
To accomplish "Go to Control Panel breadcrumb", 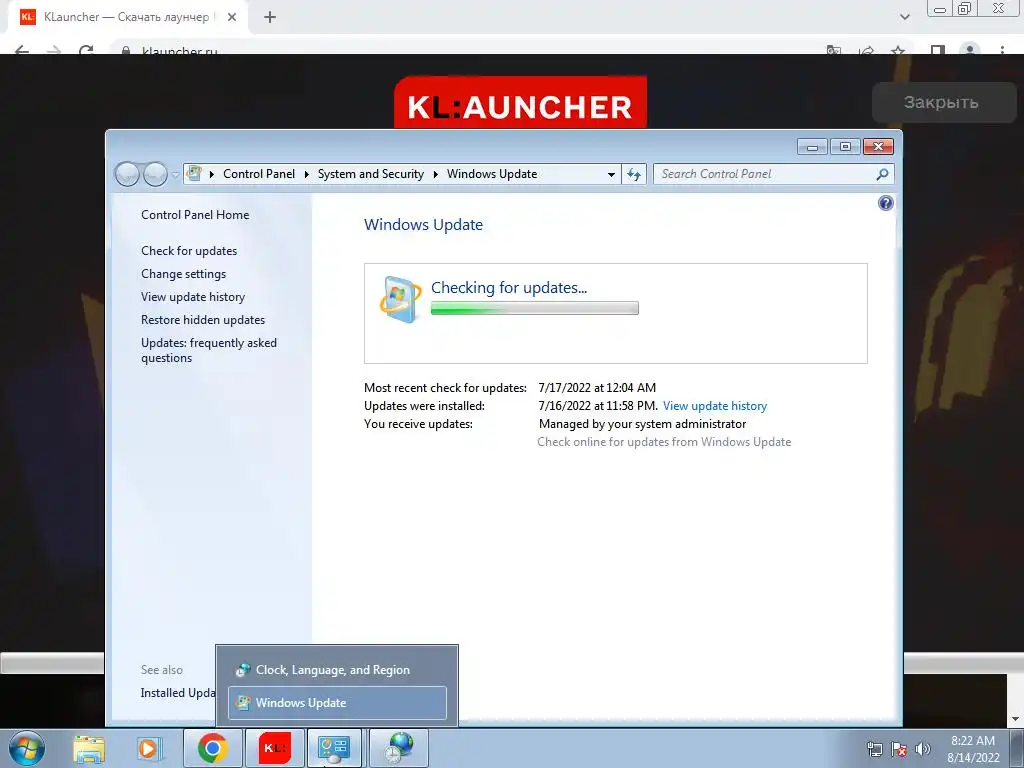I will (x=259, y=174).
